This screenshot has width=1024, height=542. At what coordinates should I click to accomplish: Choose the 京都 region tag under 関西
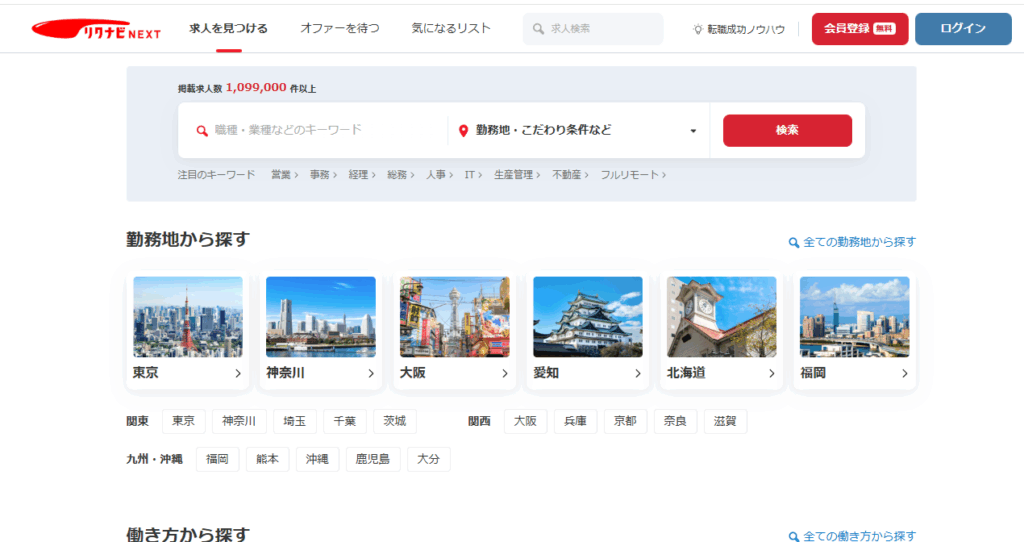626,421
